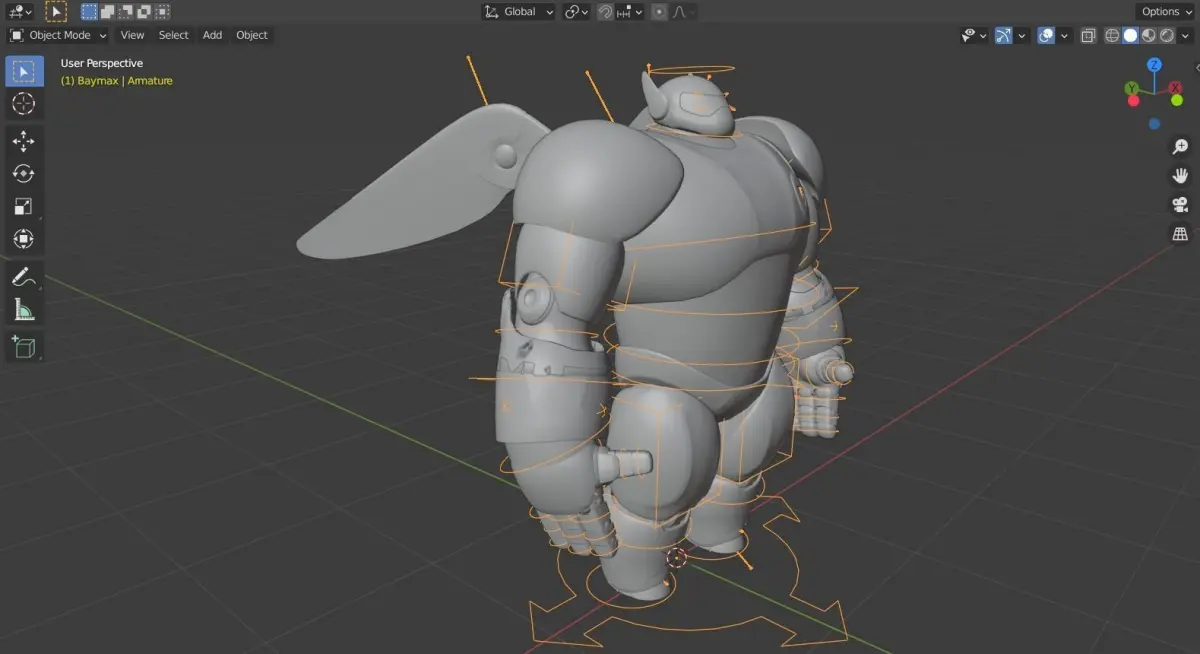Toggle proportional editing
Image resolution: width=1200 pixels, height=654 pixels.
659,12
